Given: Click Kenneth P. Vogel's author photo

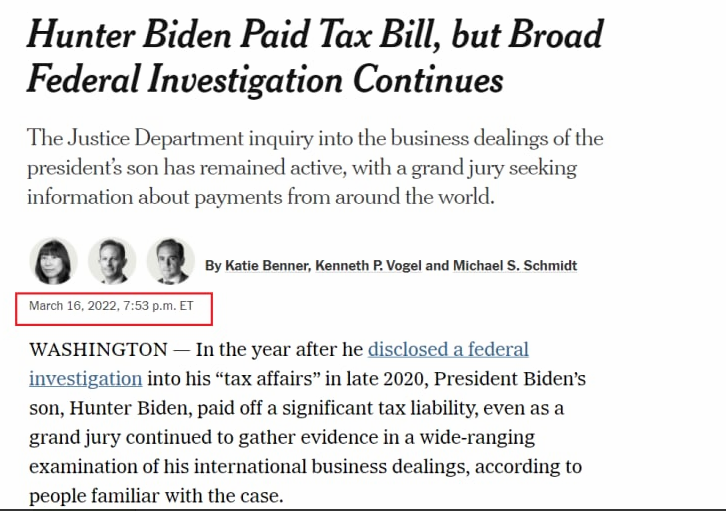Looking at the screenshot, I should point(111,262).
